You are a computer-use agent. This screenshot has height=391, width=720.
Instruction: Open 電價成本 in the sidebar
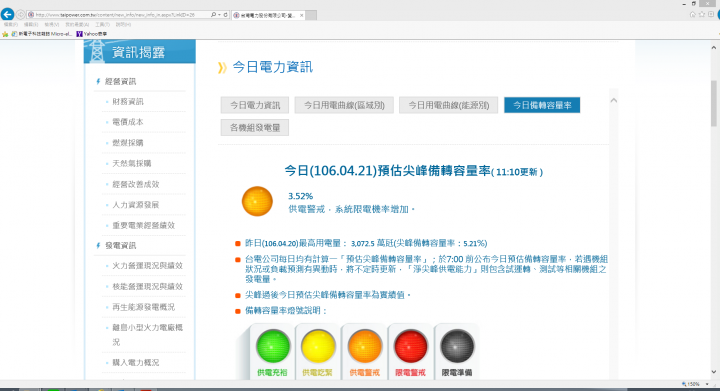[128, 122]
